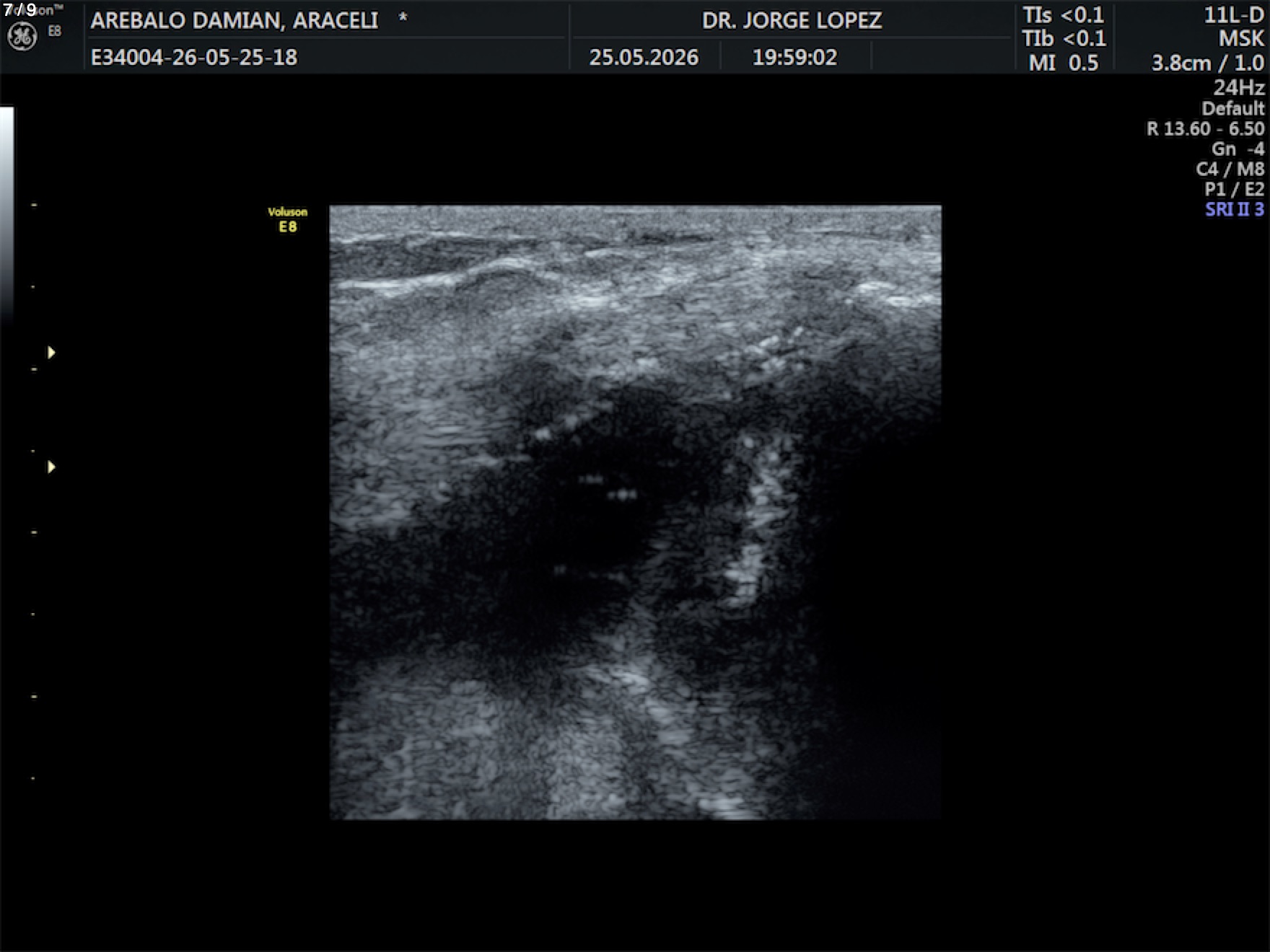Click the Gn -4 gain value
This screenshot has width=1270, height=952.
[x=1238, y=149]
